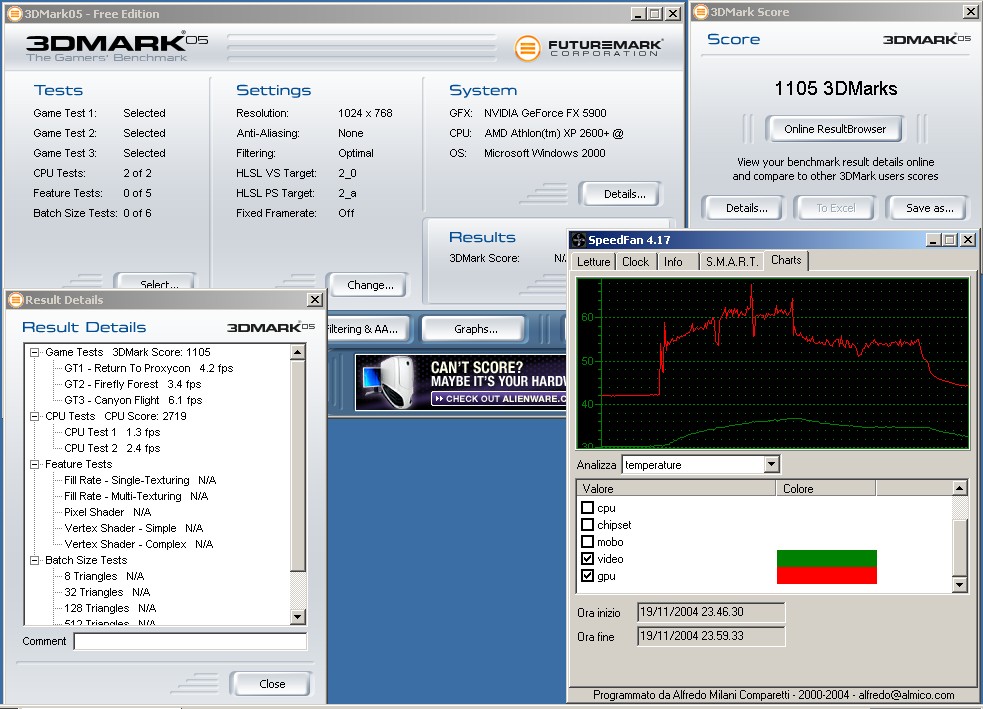Maximize the SpeedFan 4.17 window
Viewport: 983px width, 709px height.
950,239
